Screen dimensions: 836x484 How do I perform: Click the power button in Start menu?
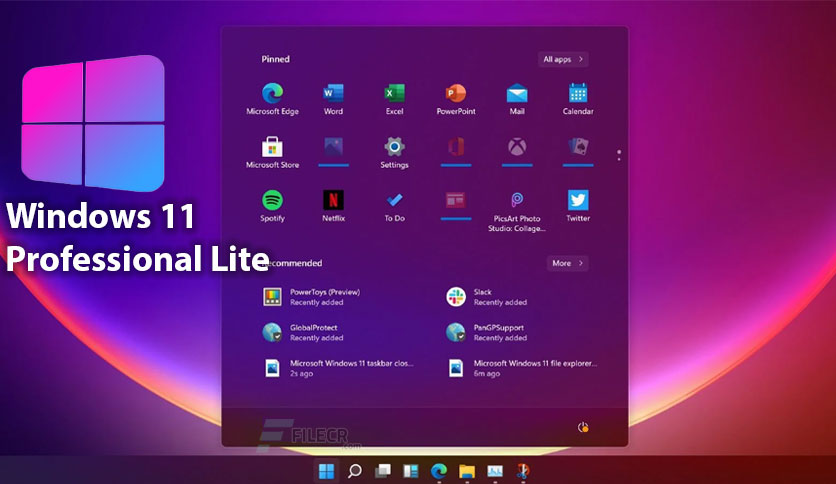[583, 427]
